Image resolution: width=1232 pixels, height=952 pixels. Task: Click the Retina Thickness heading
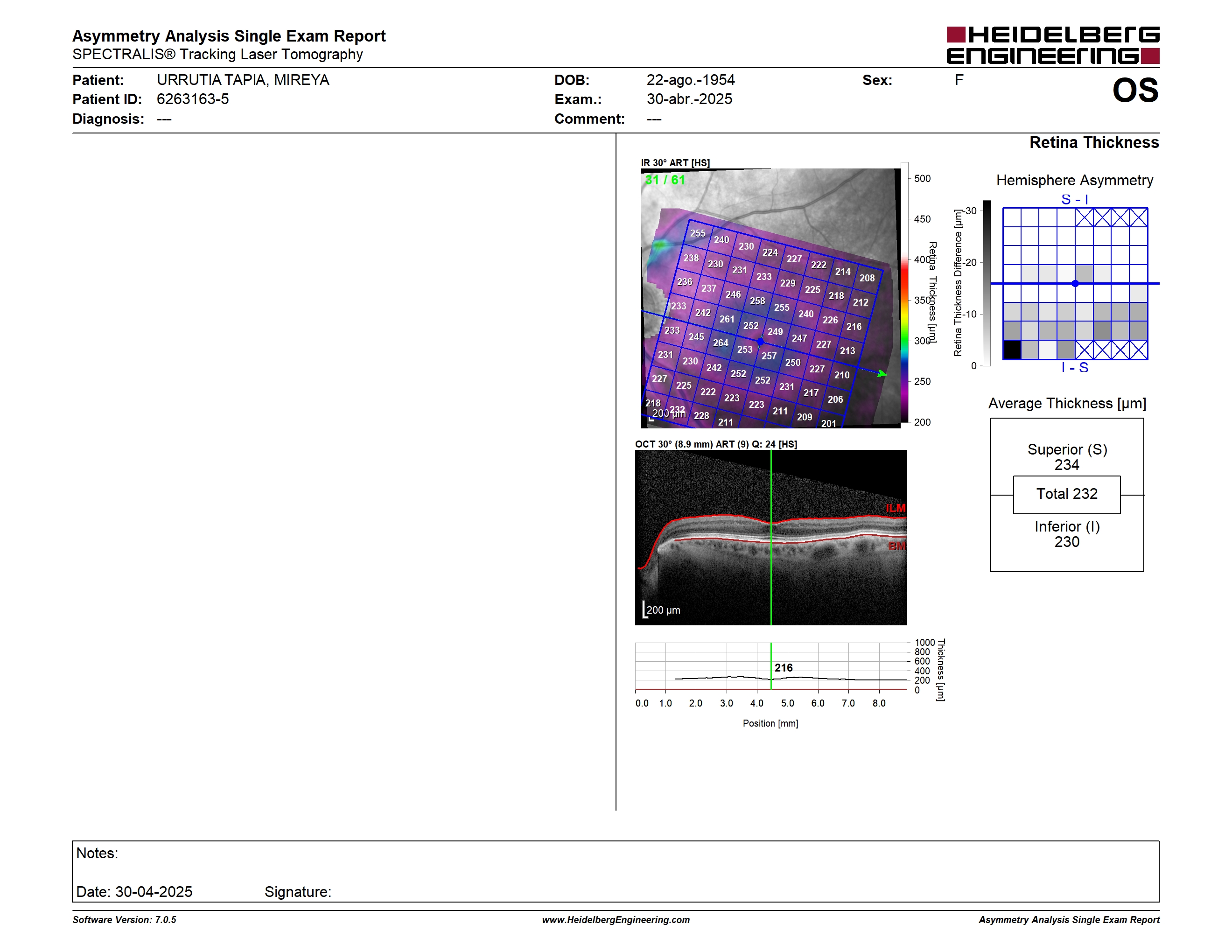(x=1094, y=142)
